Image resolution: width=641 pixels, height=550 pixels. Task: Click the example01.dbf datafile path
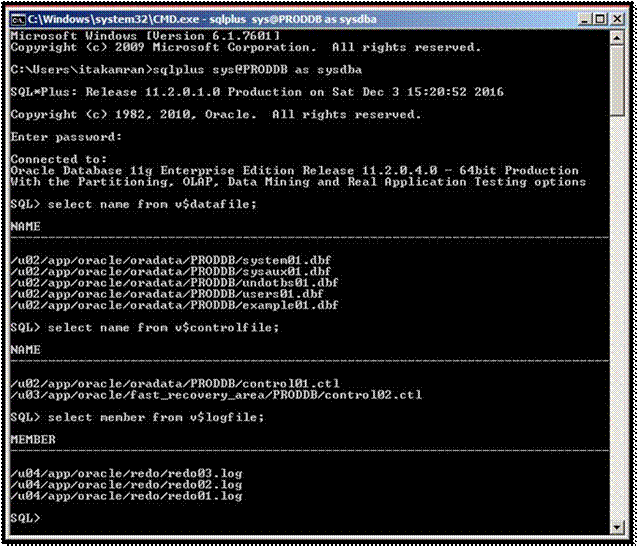pyautogui.click(x=175, y=305)
